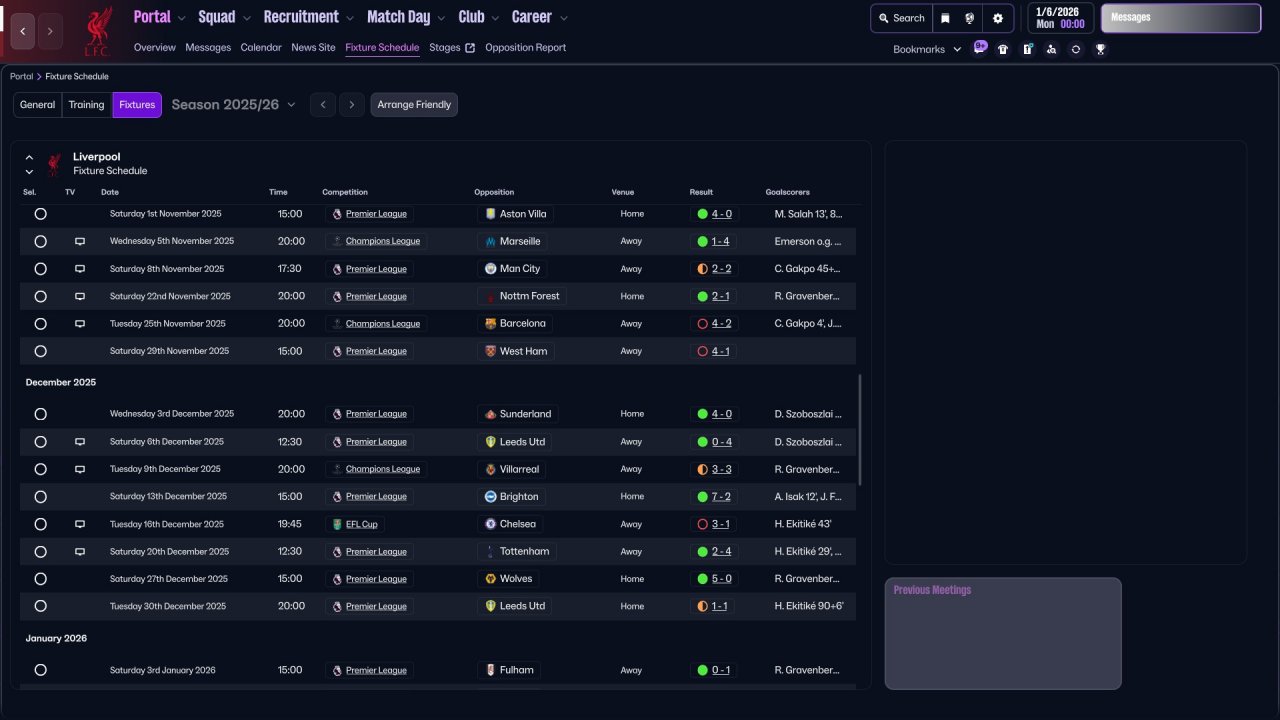Open the Opposition Report page
Viewport: 1280px width, 720px height.
click(525, 47)
